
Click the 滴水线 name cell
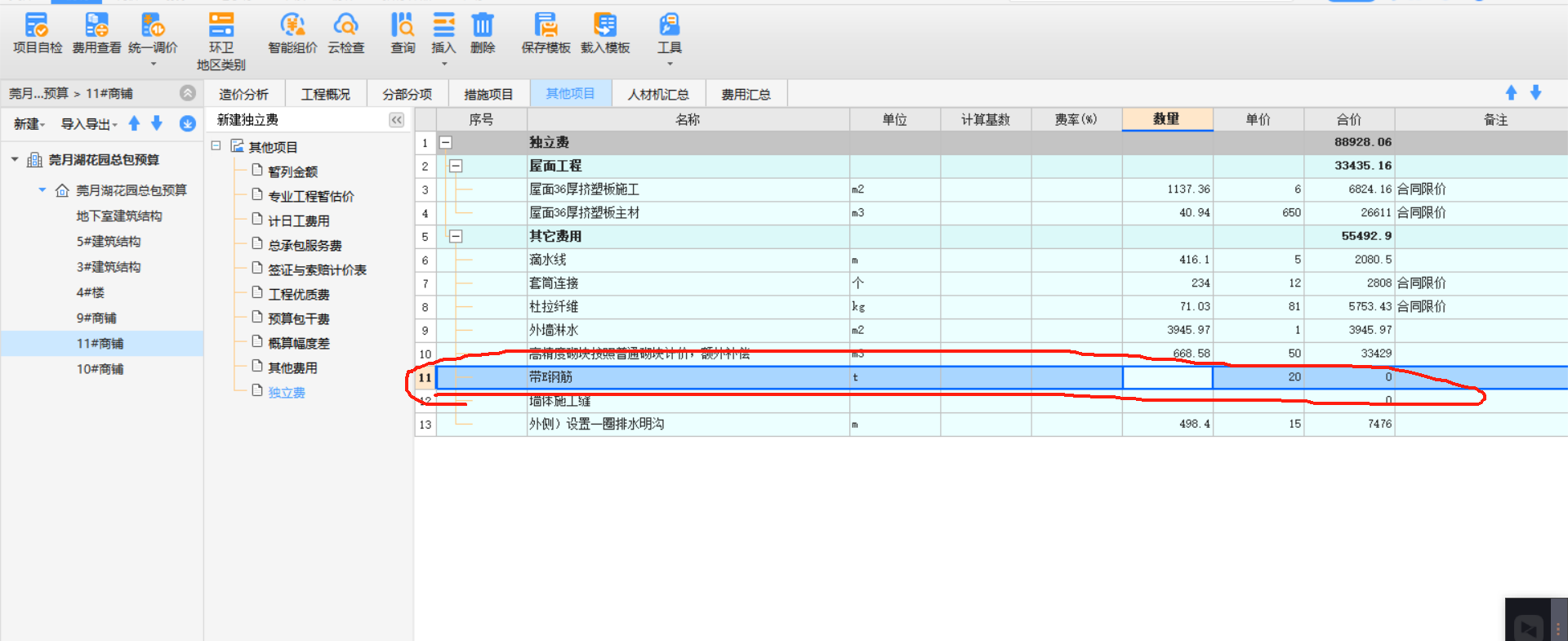688,260
